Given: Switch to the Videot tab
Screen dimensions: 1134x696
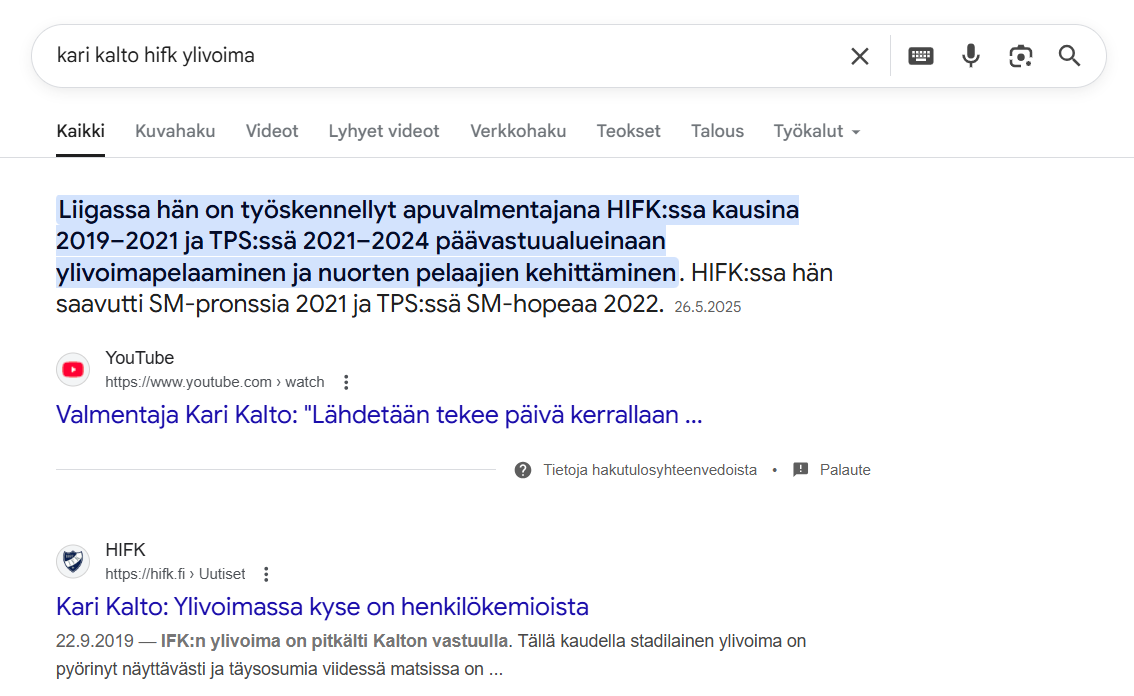Looking at the screenshot, I should click(272, 131).
